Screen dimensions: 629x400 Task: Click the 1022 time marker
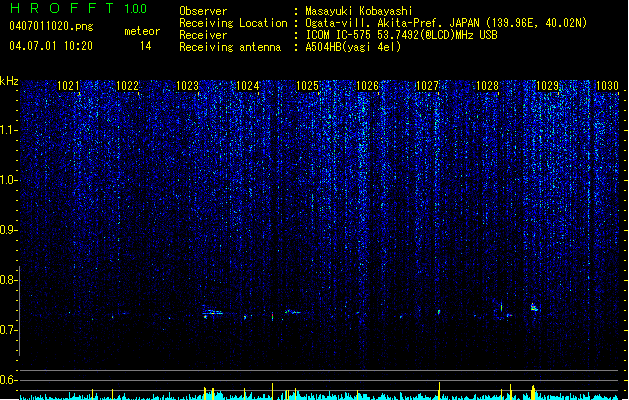click(127, 86)
